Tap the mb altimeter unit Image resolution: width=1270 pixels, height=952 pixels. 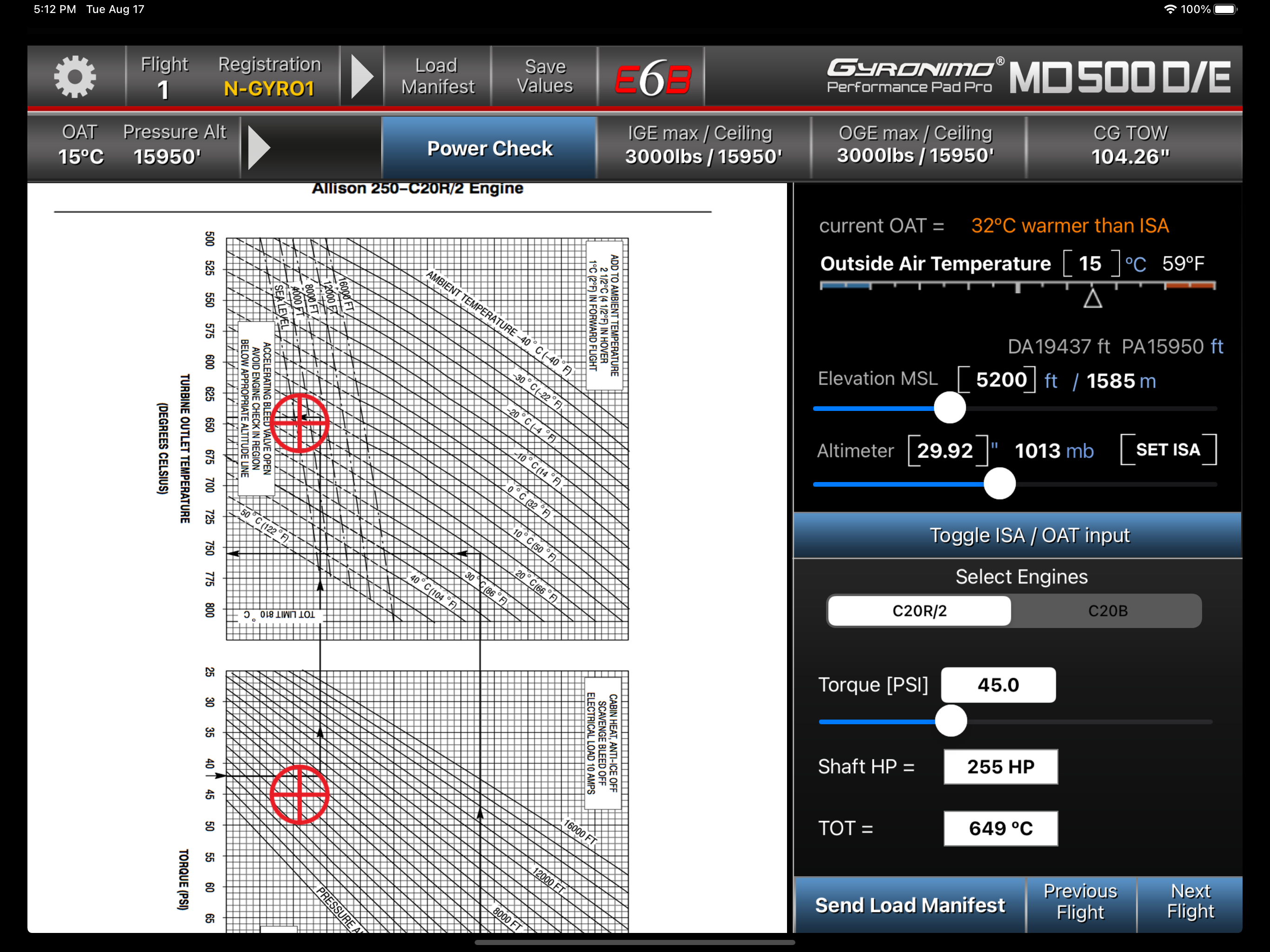[1080, 451]
